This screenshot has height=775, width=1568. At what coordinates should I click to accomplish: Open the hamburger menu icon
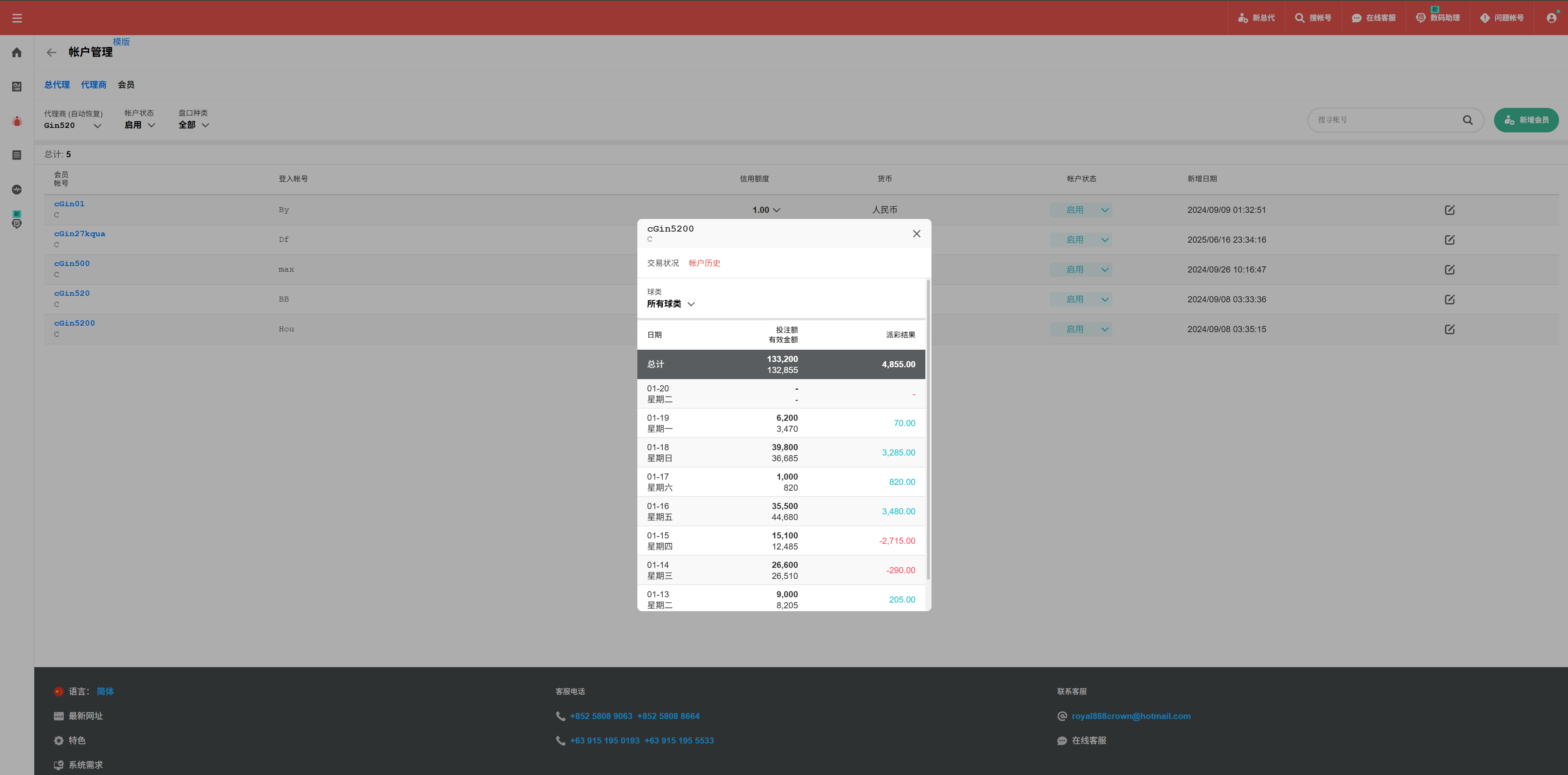[17, 18]
